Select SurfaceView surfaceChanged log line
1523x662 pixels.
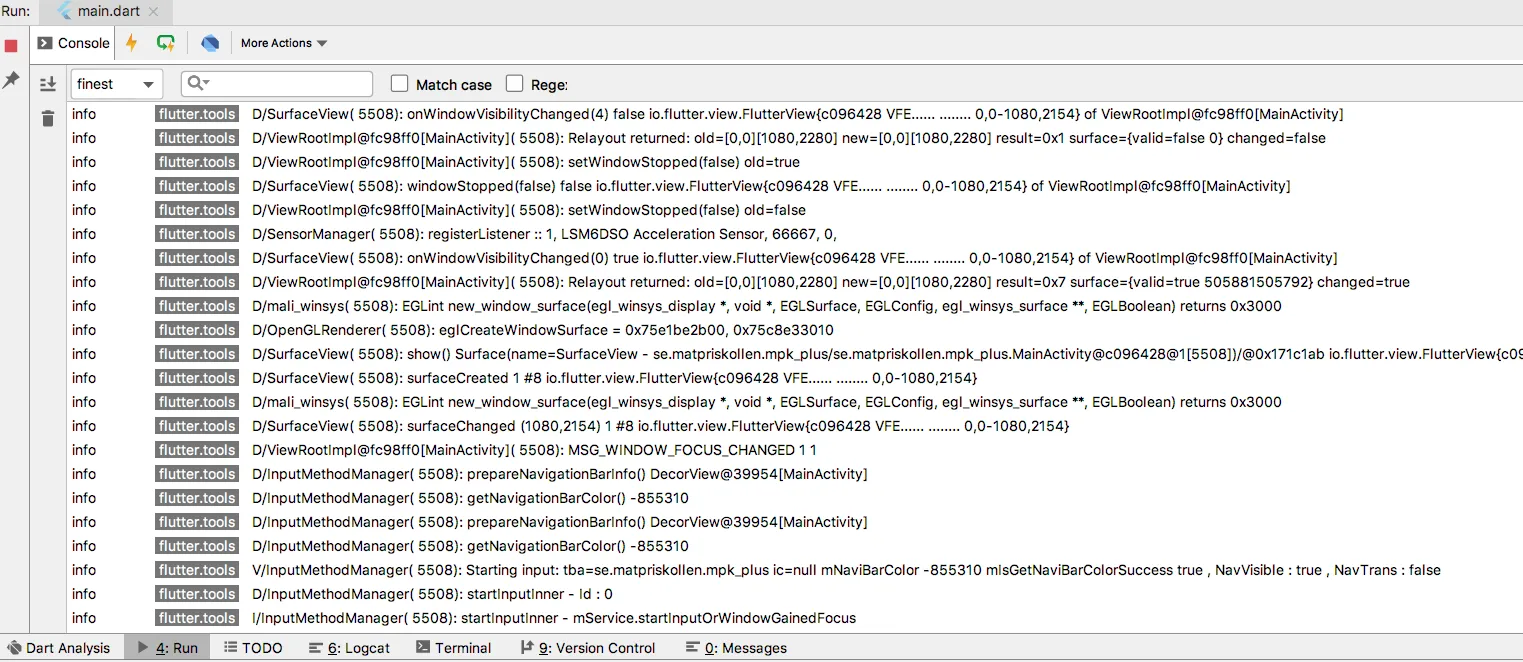pyautogui.click(x=795, y=426)
